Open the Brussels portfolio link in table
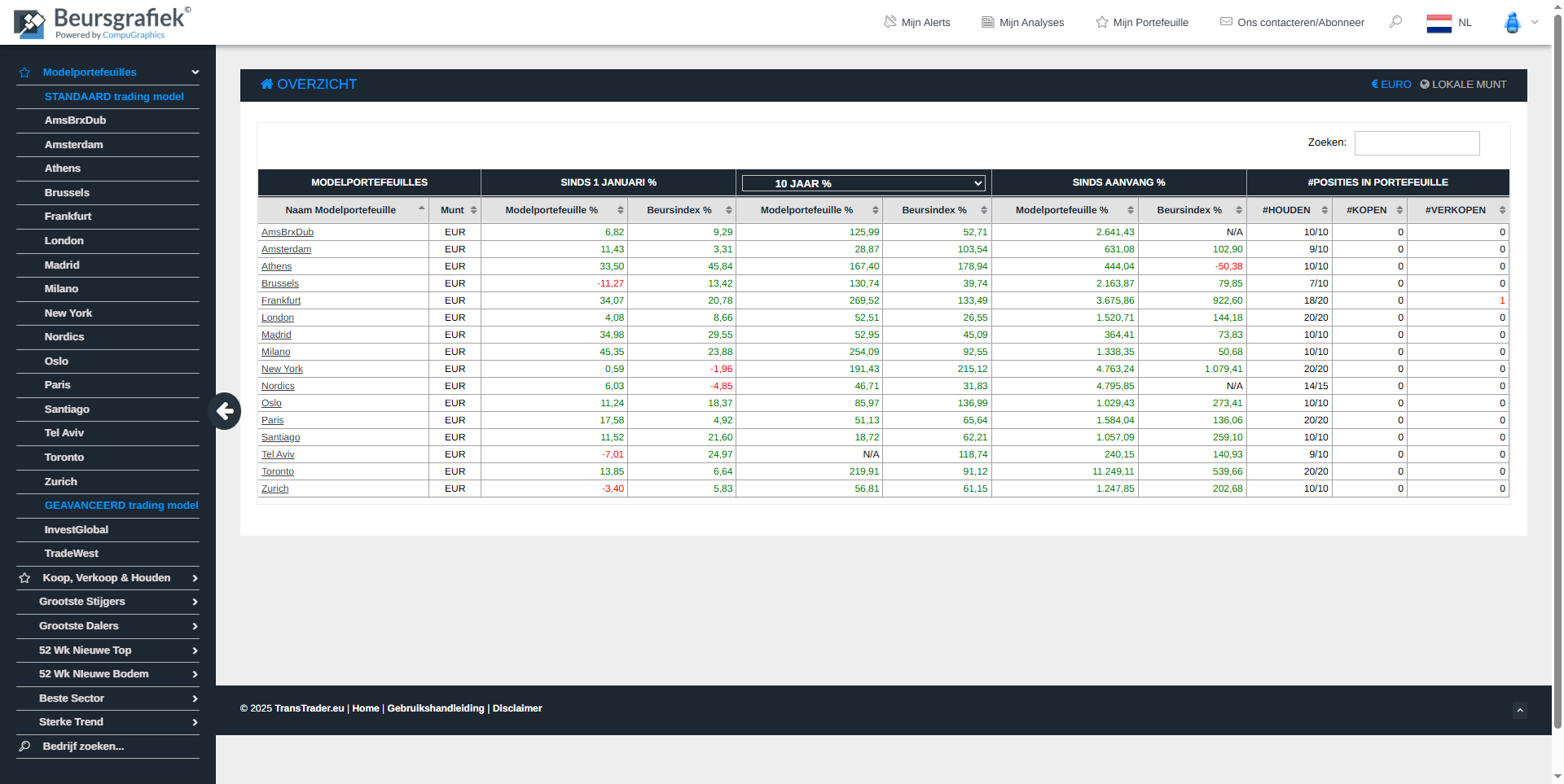Image resolution: width=1564 pixels, height=784 pixels. click(x=280, y=283)
